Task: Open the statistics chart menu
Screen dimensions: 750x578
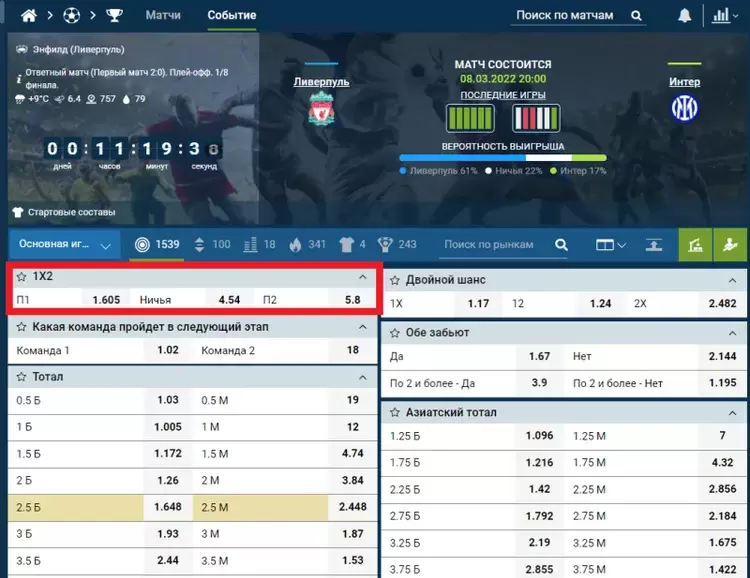Action: point(725,15)
